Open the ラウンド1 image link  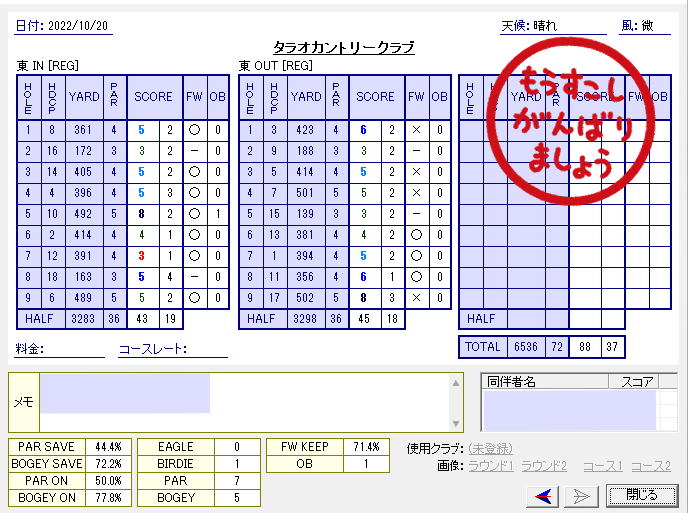(491, 466)
